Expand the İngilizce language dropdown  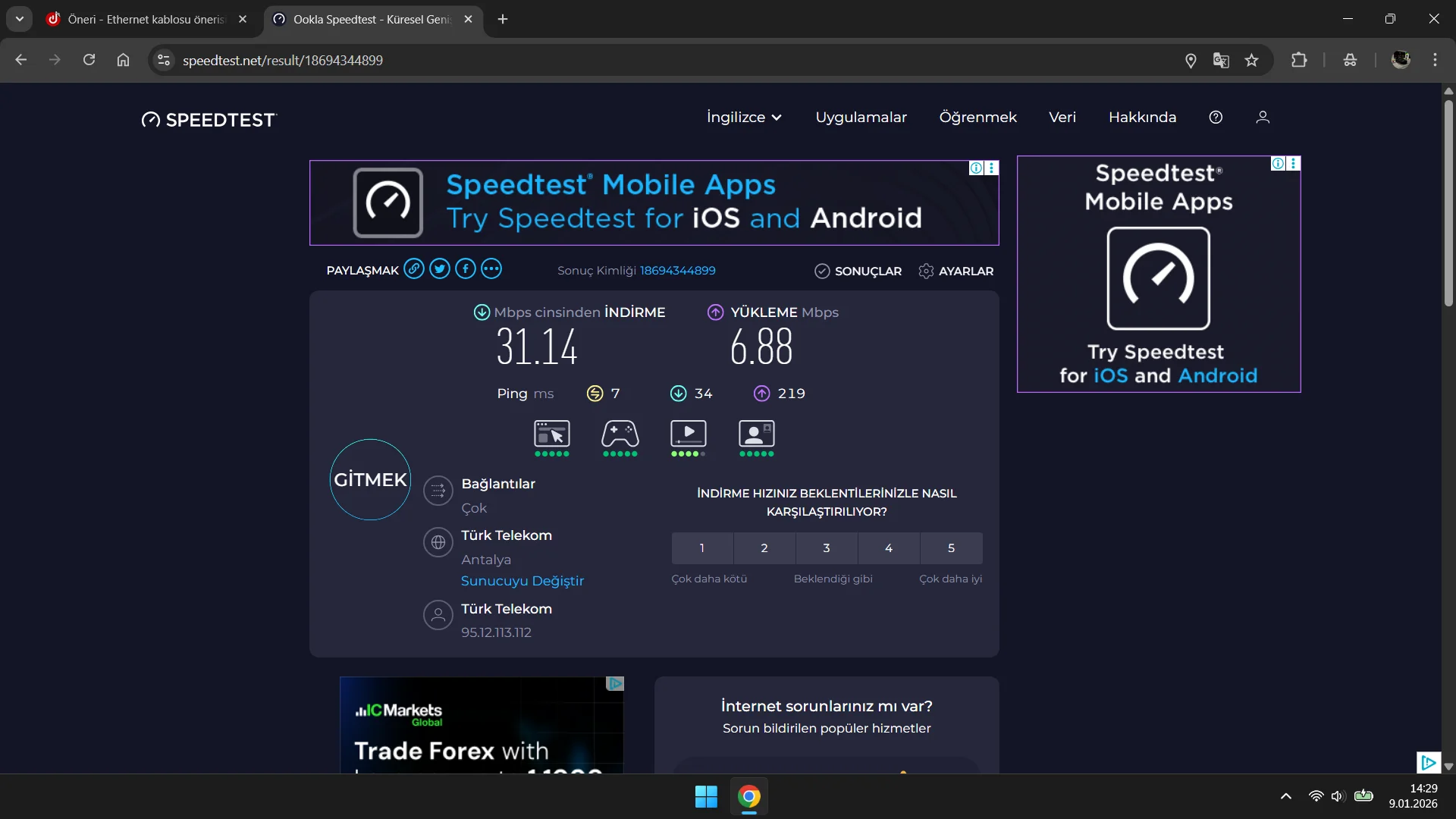tap(744, 118)
